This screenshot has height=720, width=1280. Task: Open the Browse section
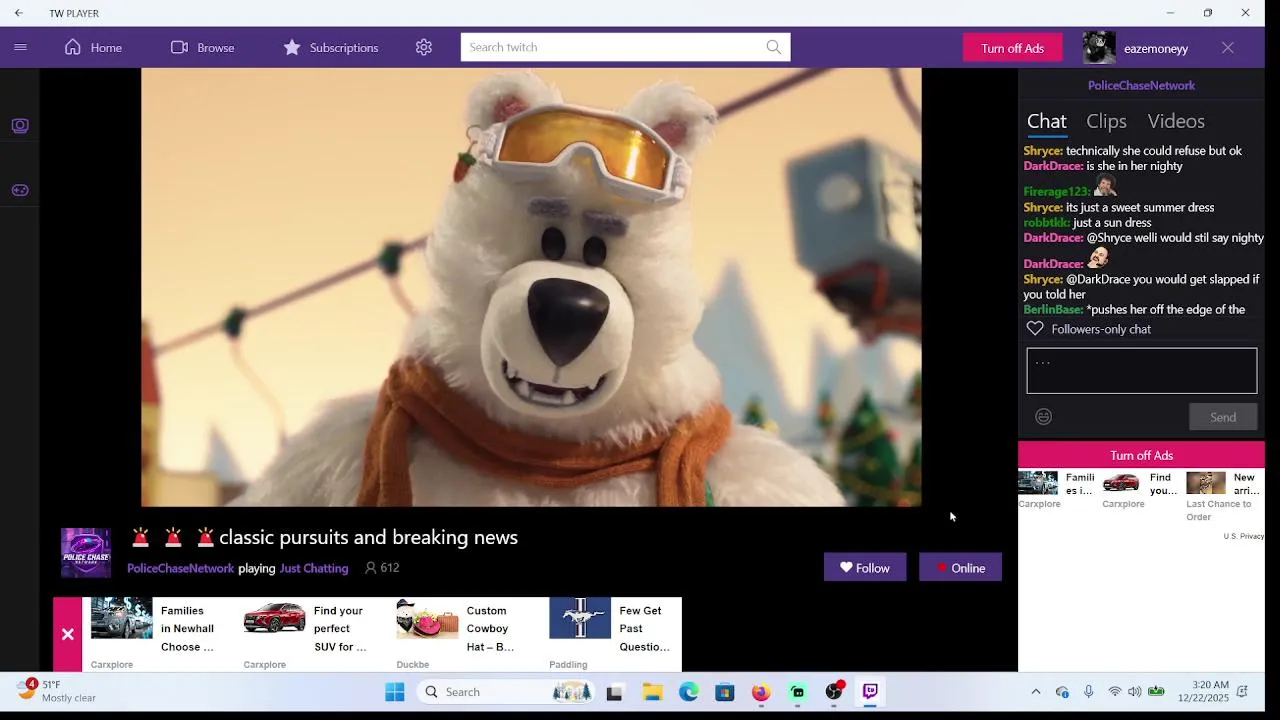[202, 47]
